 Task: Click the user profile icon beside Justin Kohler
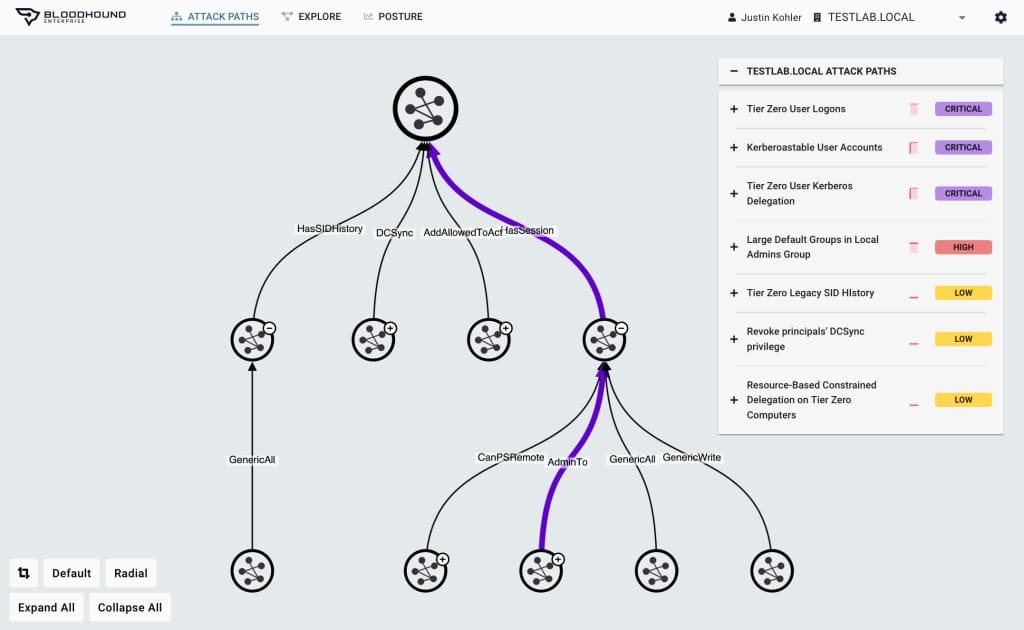731,18
